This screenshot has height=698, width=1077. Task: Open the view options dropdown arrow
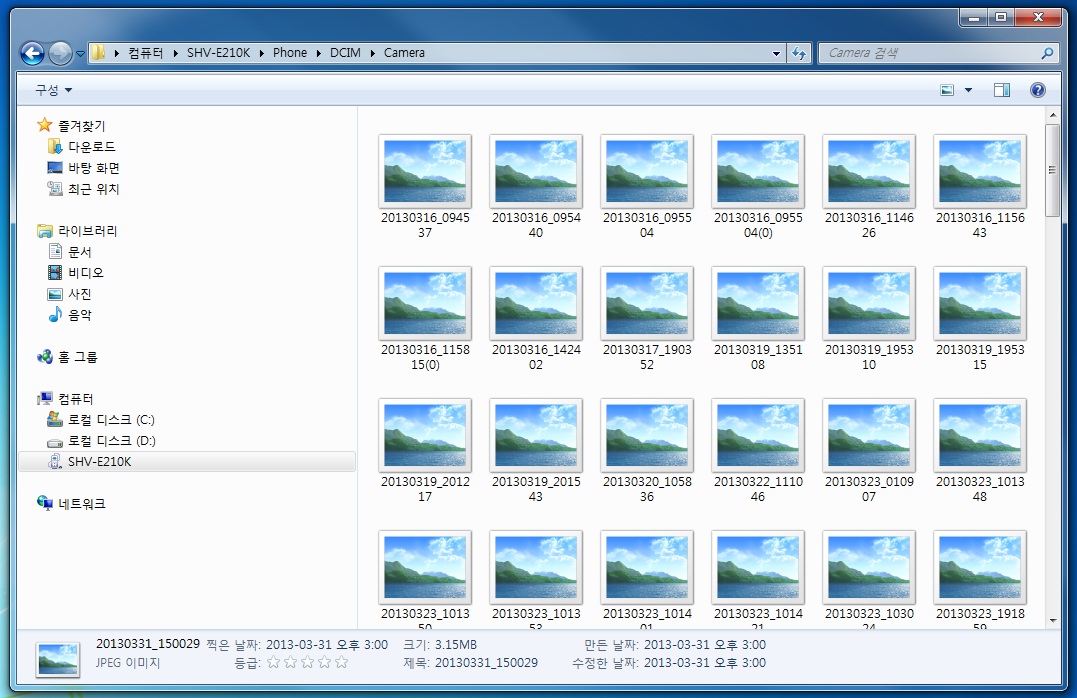click(x=968, y=90)
